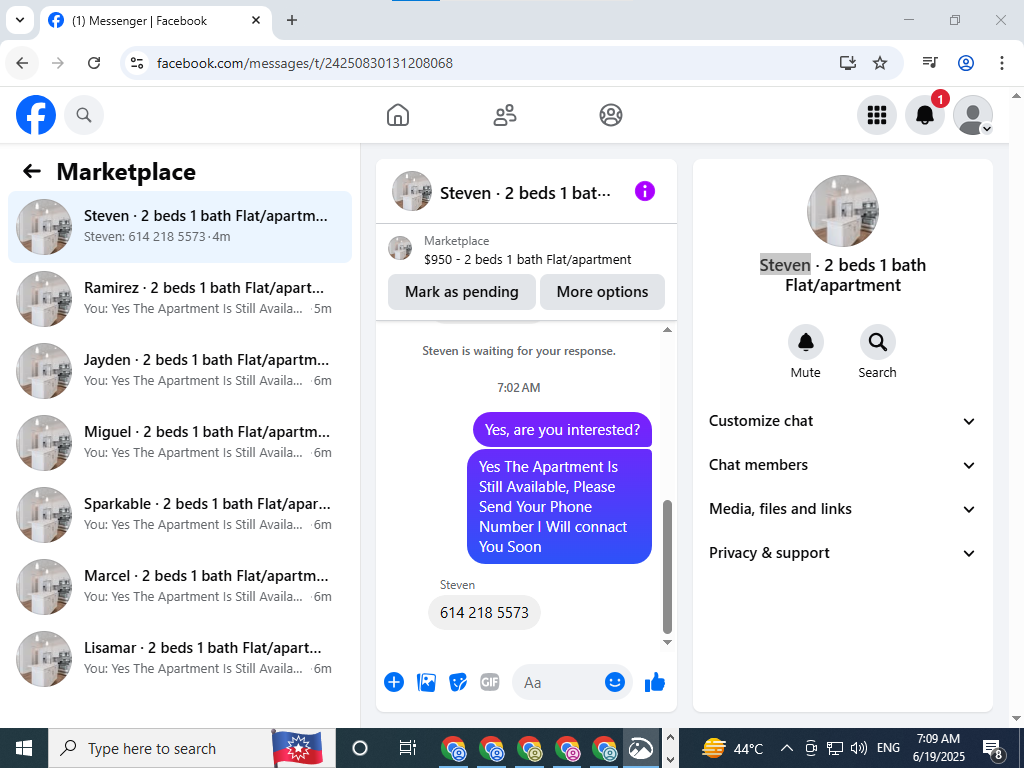The width and height of the screenshot is (1024, 768).
Task: Open the account profile avatar menu
Action: (x=973, y=115)
